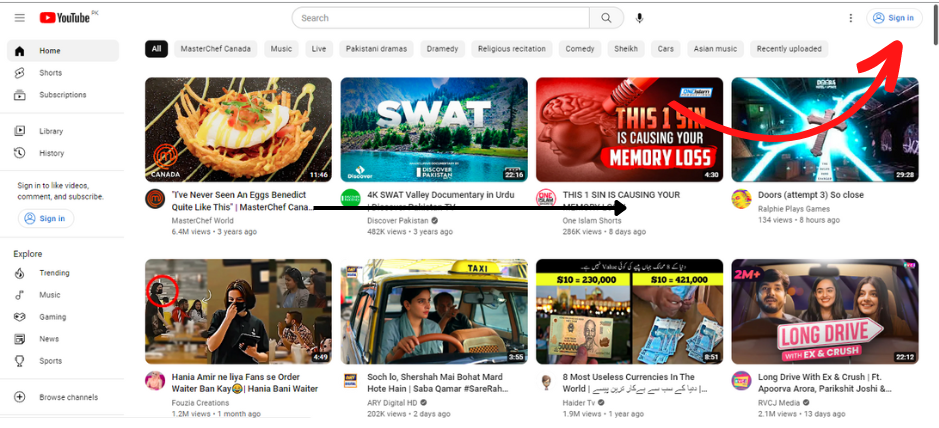Open the Long Drive video thumbnail

tap(825, 311)
